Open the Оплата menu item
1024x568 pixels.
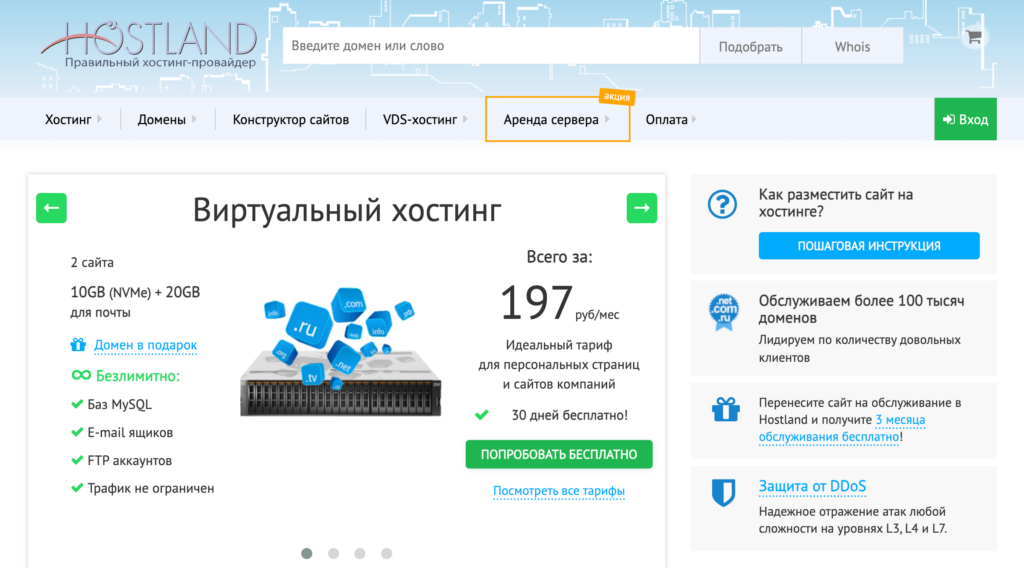coord(666,119)
